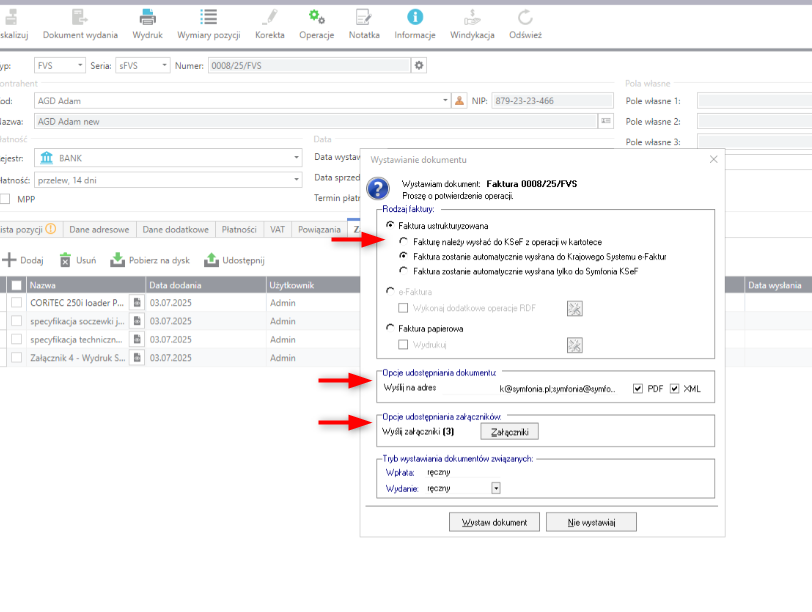This screenshot has width=812, height=612.
Task: Click Pobierz na dysk download icon
Action: (117, 260)
